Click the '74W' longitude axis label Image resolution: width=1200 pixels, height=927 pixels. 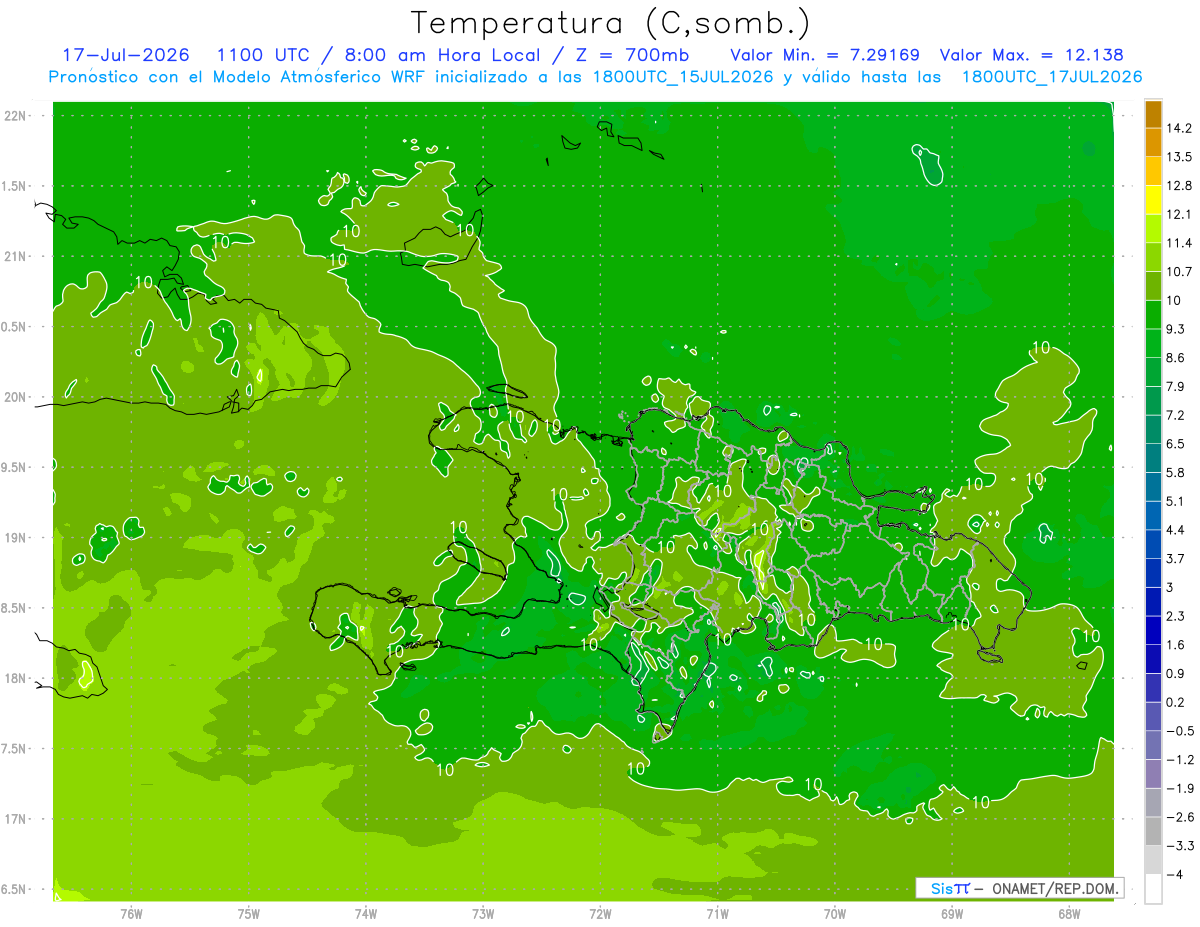365,914
